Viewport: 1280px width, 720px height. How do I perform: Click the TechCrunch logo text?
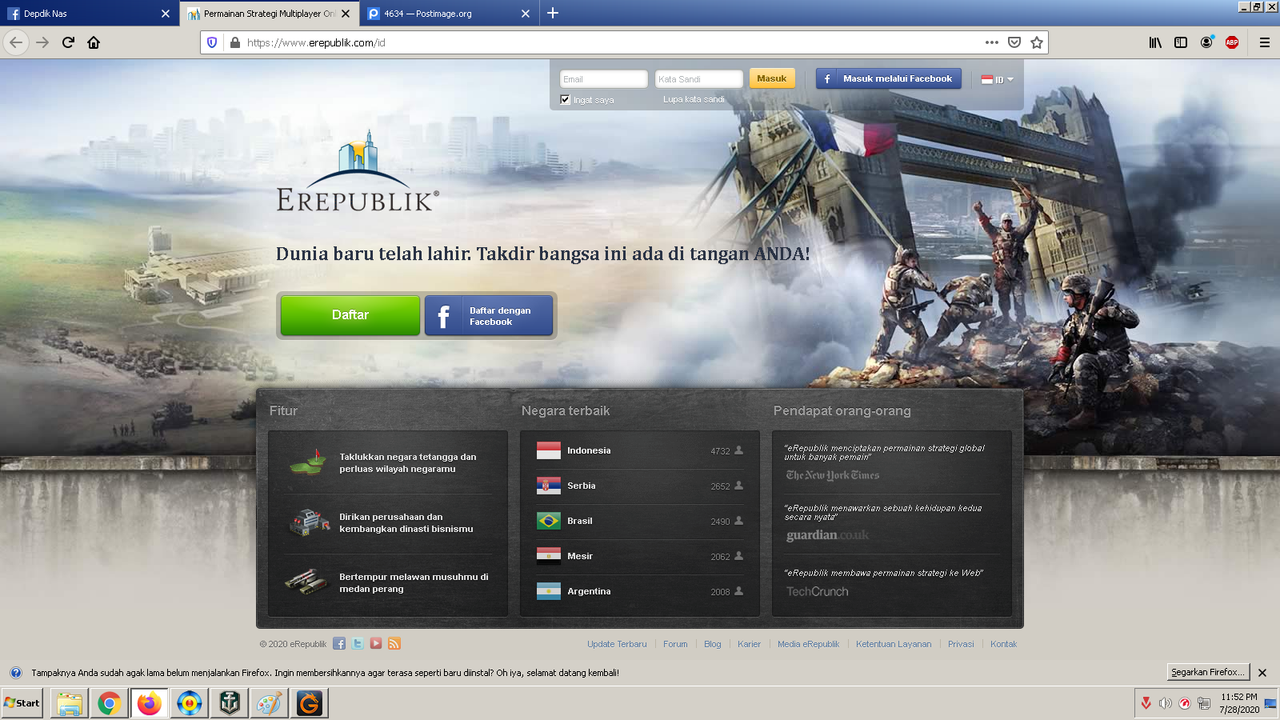click(x=817, y=592)
